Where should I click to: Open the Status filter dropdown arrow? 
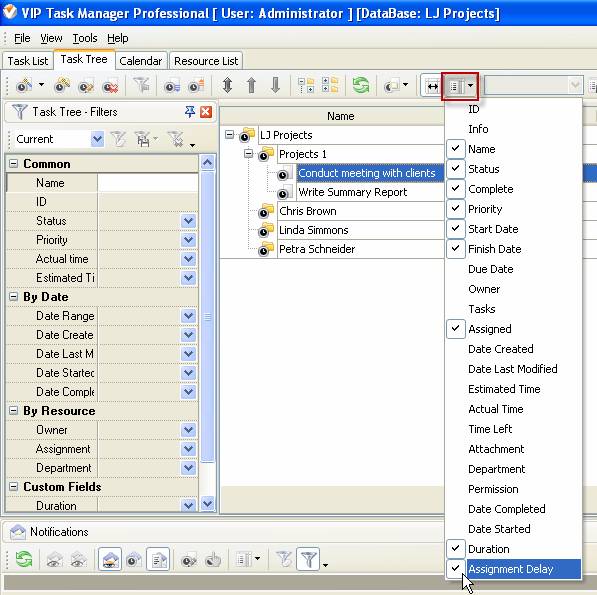click(x=188, y=221)
